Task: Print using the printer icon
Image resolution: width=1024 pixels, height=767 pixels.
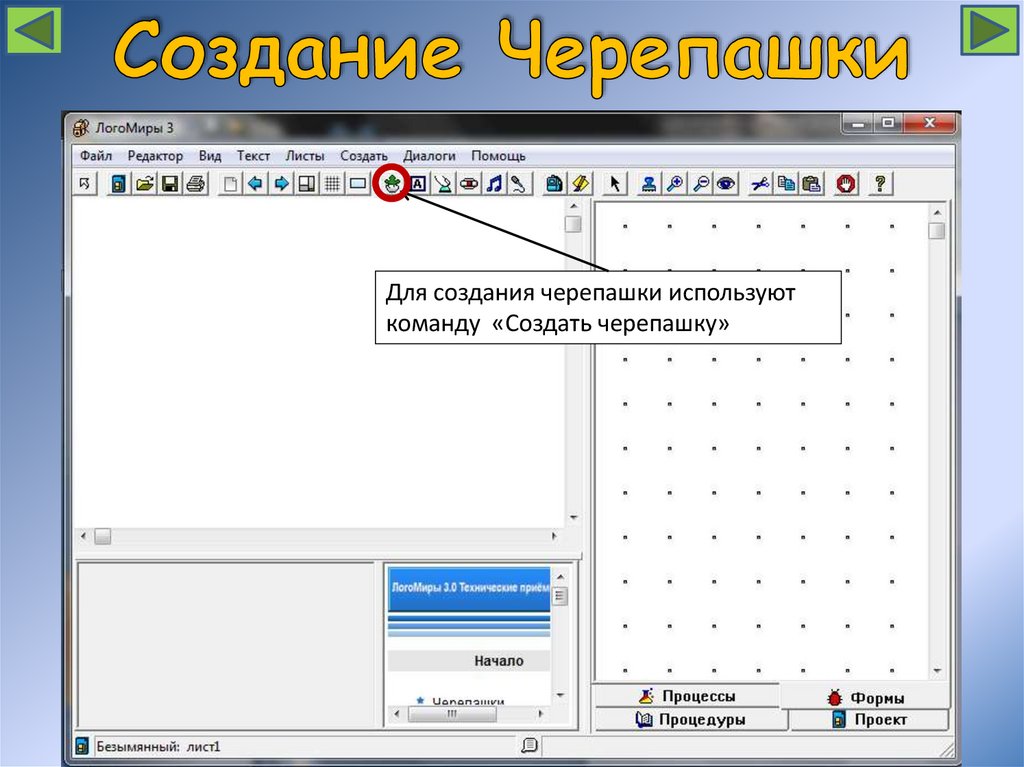Action: pyautogui.click(x=195, y=184)
